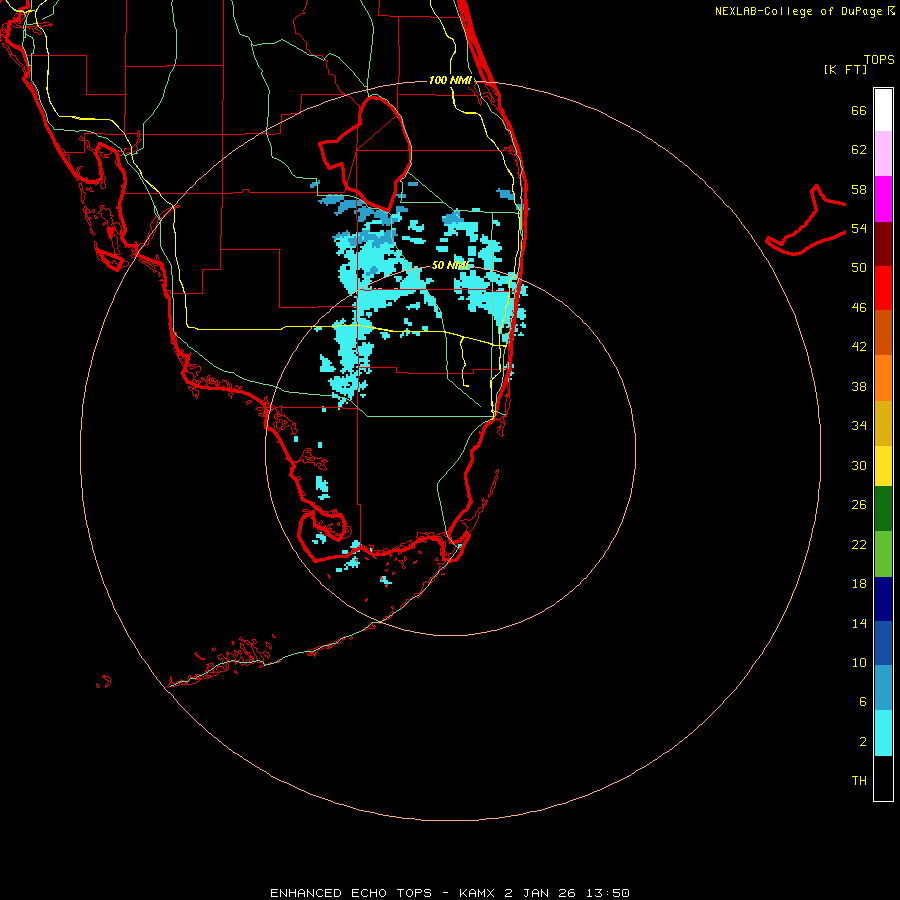
Task: Click the navy blue legend swatch
Action: click(883, 599)
